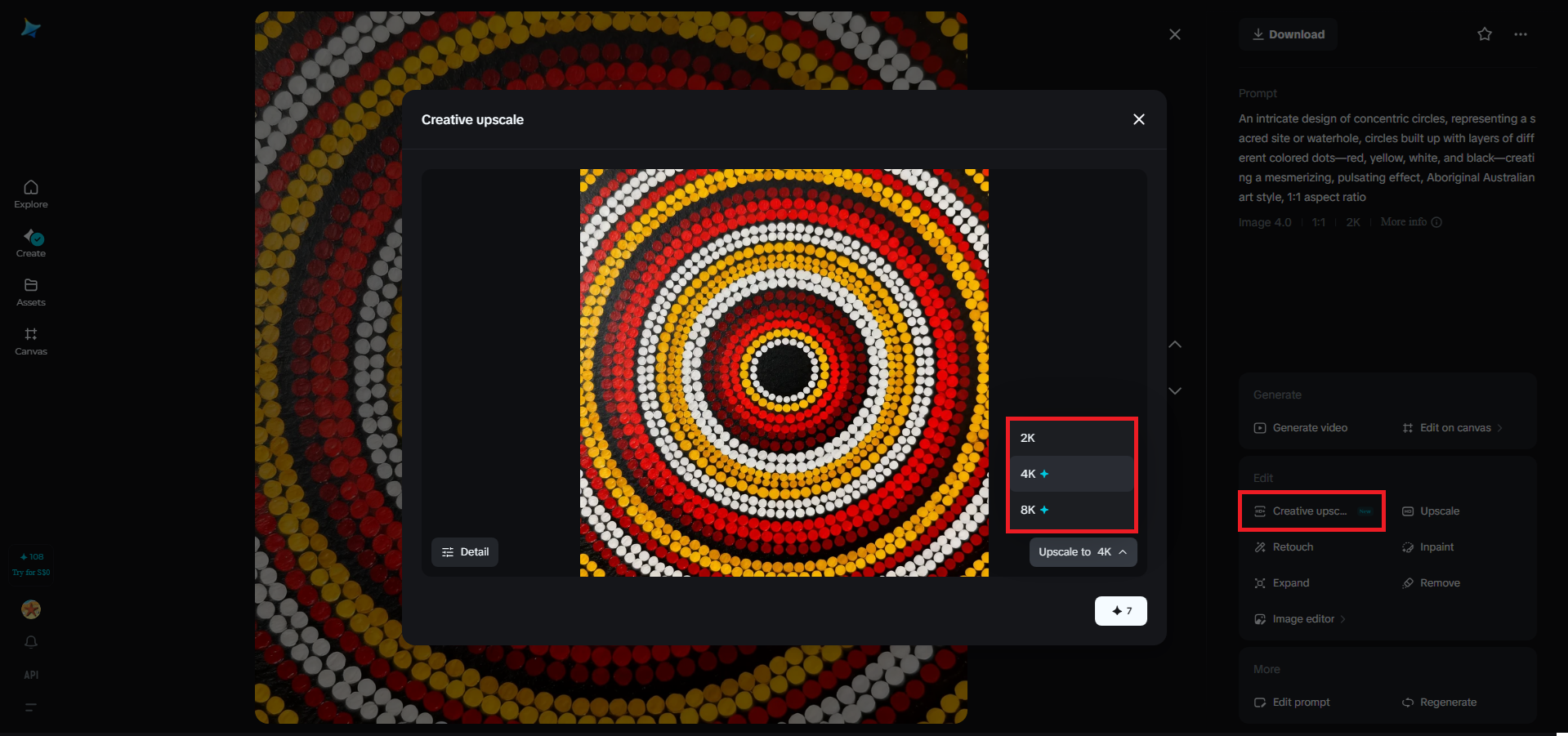Viewport: 1568px width, 736px height.
Task: Favorite the image with the star icon
Action: pos(1485,34)
